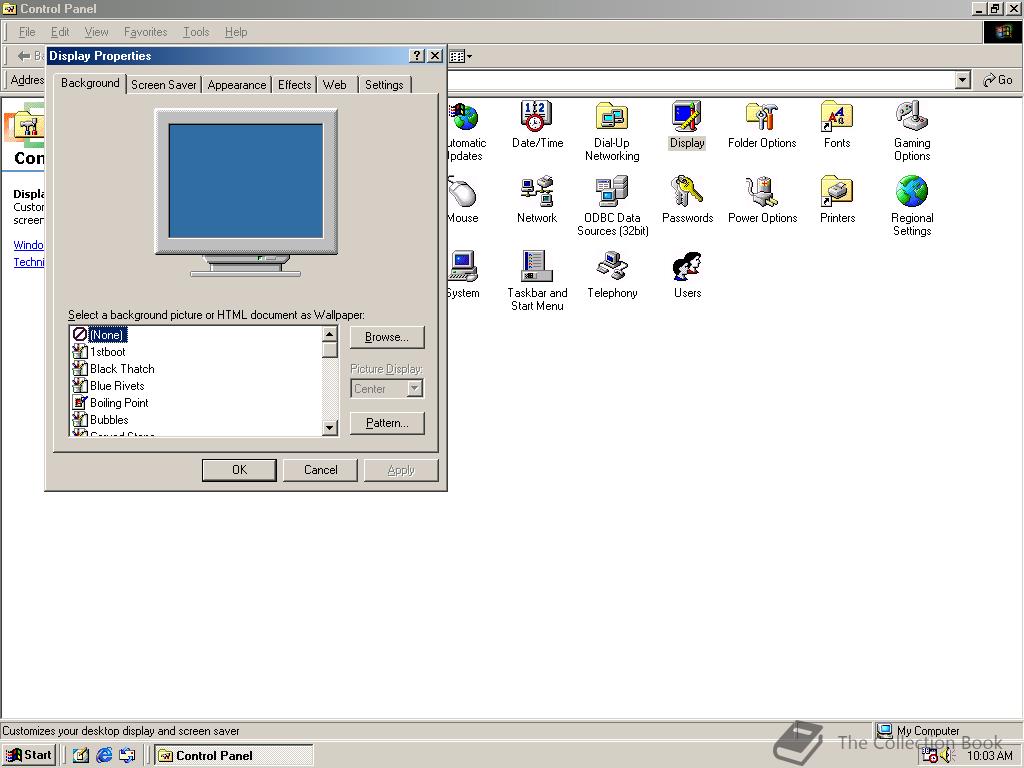Screen dimensions: 1024x768
Task: Click the Pattern... button
Action: coord(387,423)
